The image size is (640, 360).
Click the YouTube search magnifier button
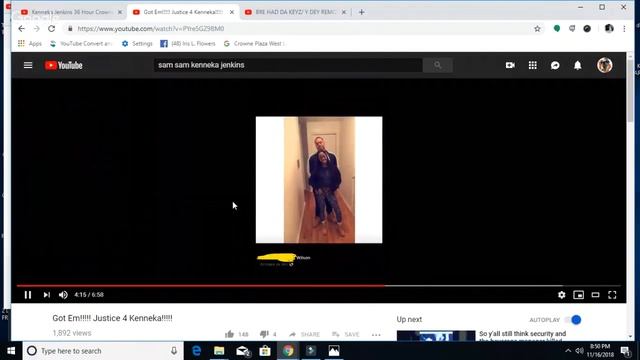coord(438,65)
